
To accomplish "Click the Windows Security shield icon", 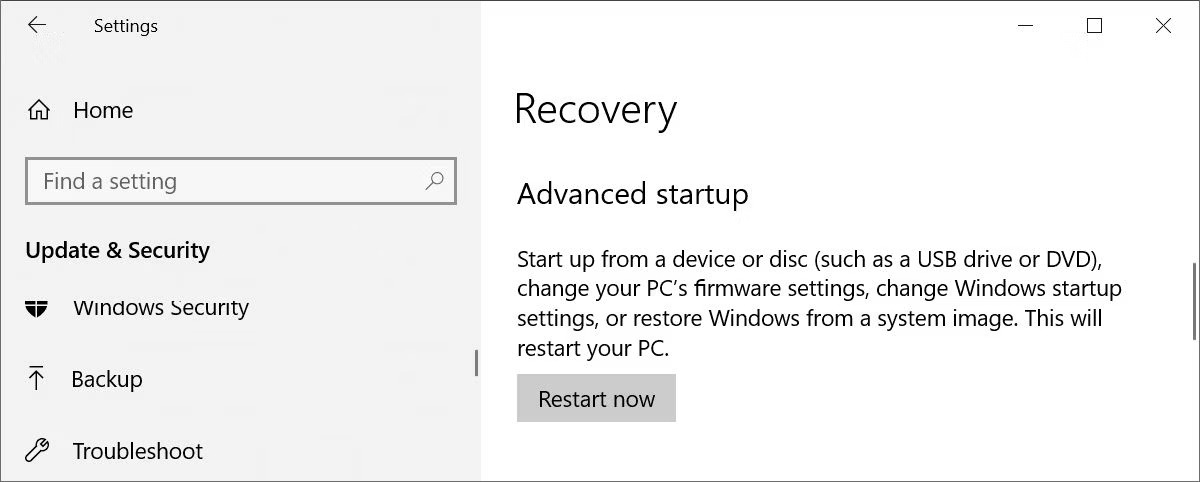I will 37,307.
